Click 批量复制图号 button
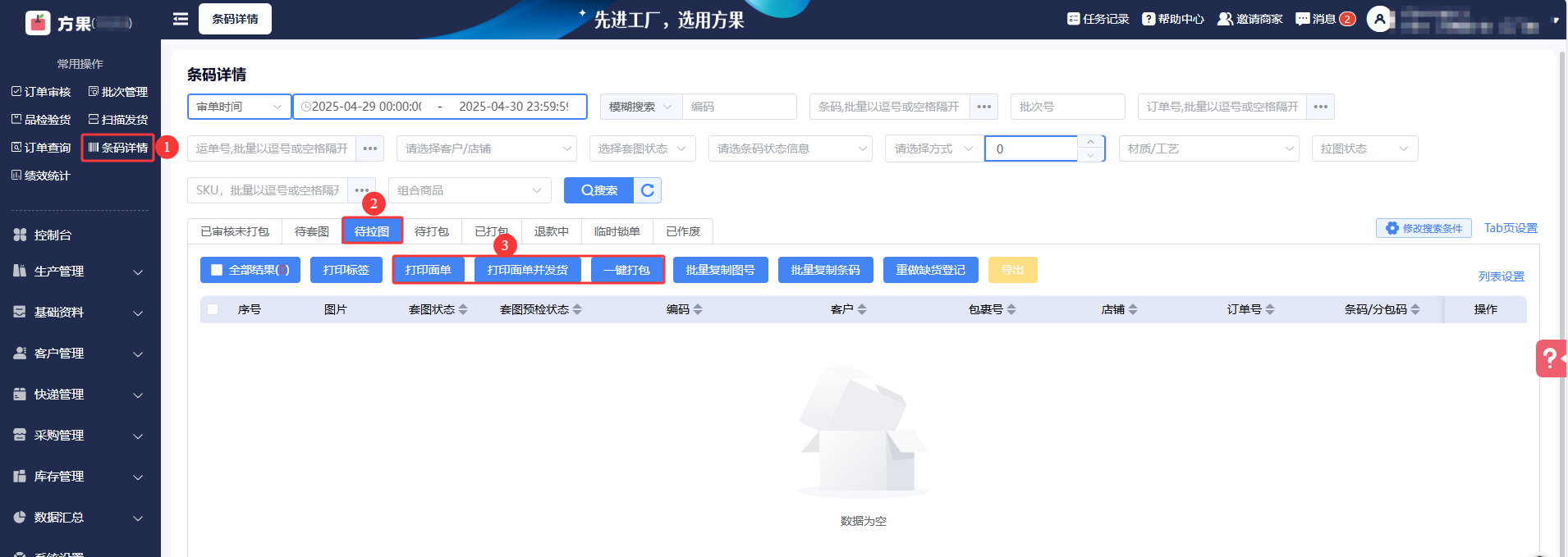The image size is (1568, 557). coord(721,270)
